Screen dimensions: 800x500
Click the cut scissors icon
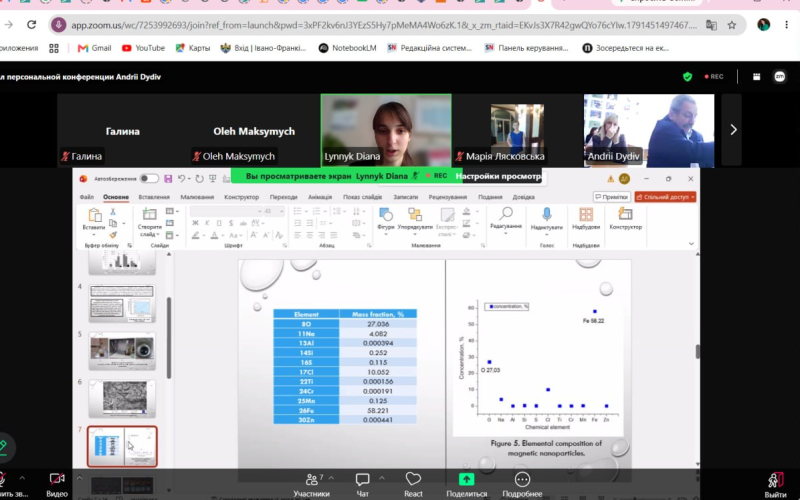(113, 211)
